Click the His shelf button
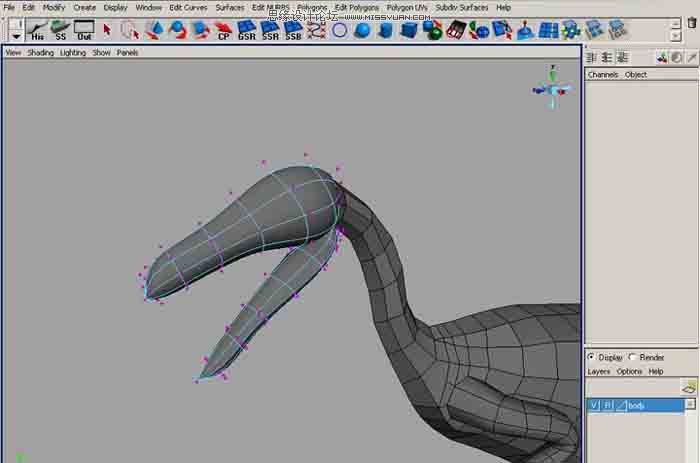The height and width of the screenshot is (463, 700). coord(37,29)
